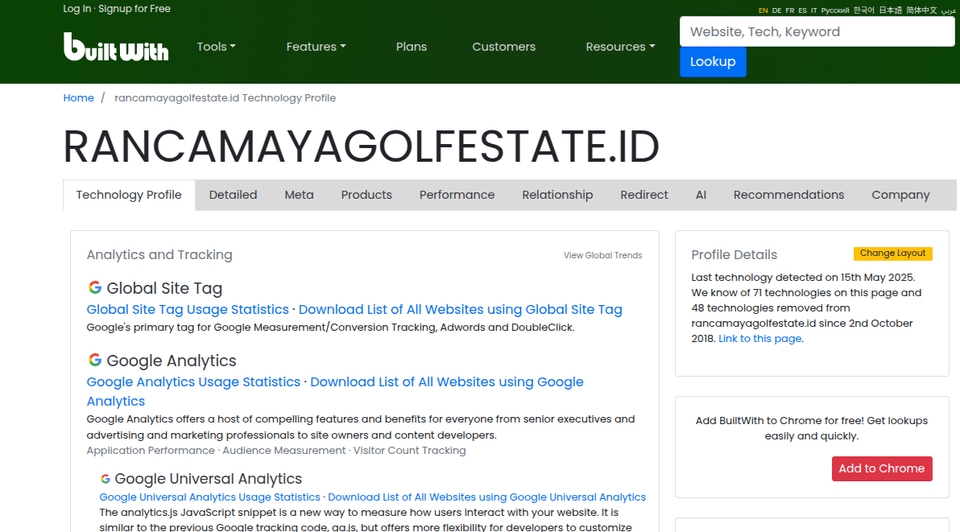Image resolution: width=960 pixels, height=532 pixels.
Task: Go to Home breadcrumb link
Action: 78,98
